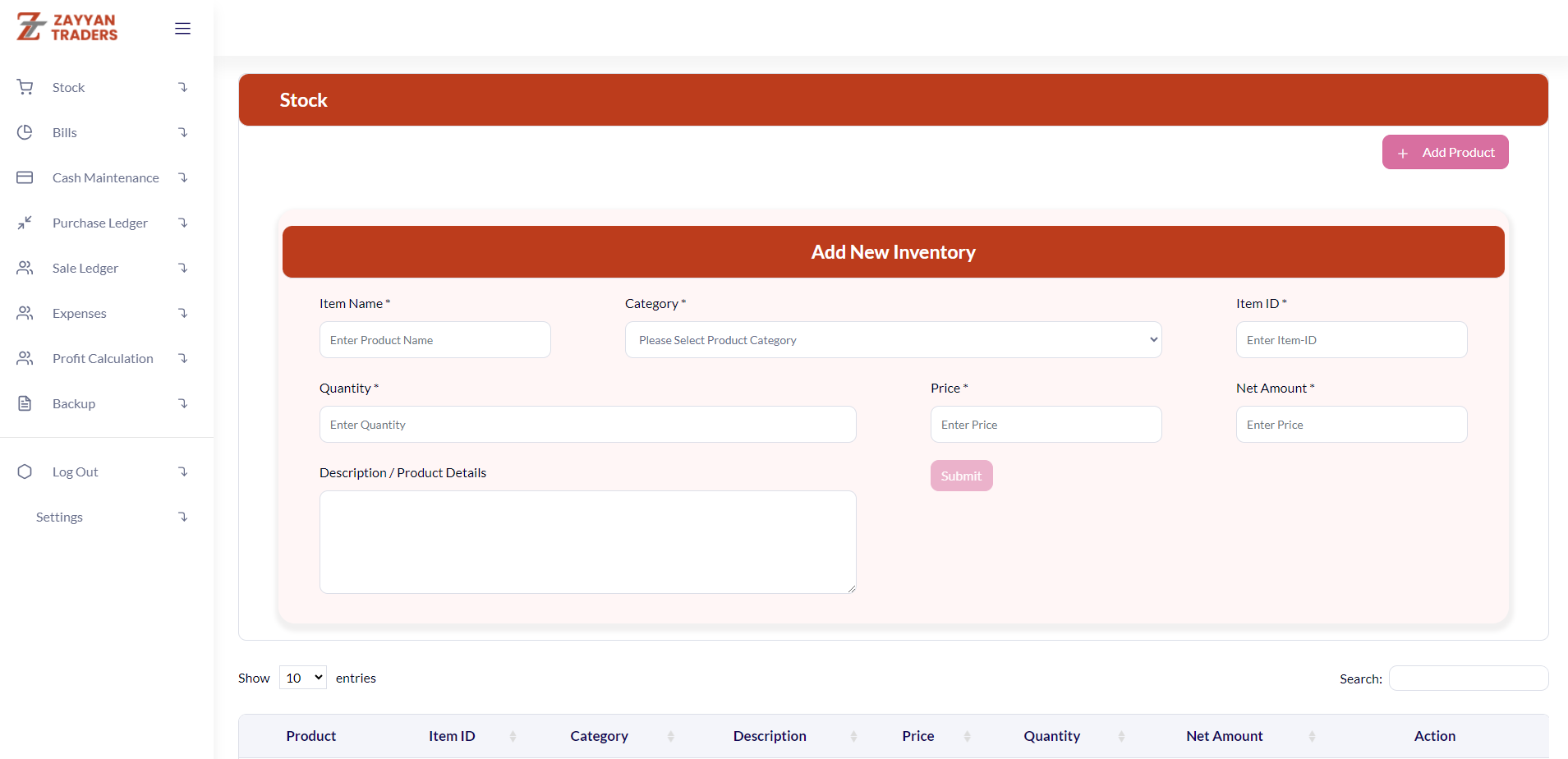Click the table Search input box
Viewport: 1568px width, 759px height.
(x=1468, y=678)
